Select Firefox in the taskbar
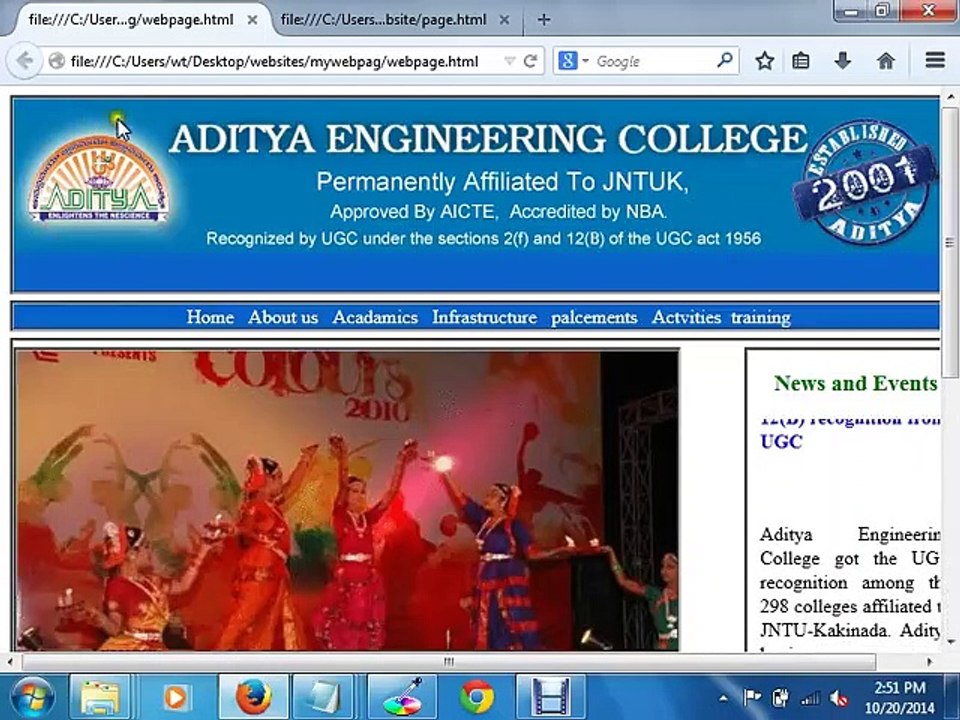The width and height of the screenshot is (960, 720). 253,697
